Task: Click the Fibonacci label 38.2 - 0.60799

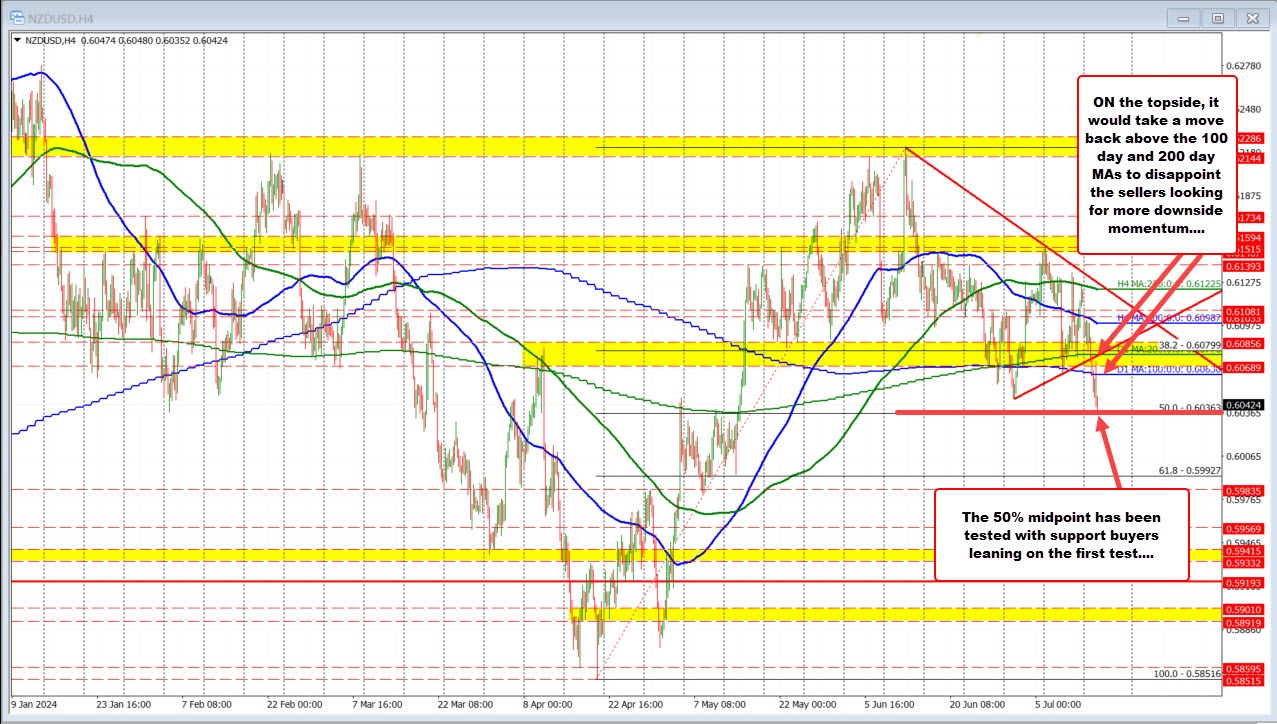Action: tap(1190, 346)
